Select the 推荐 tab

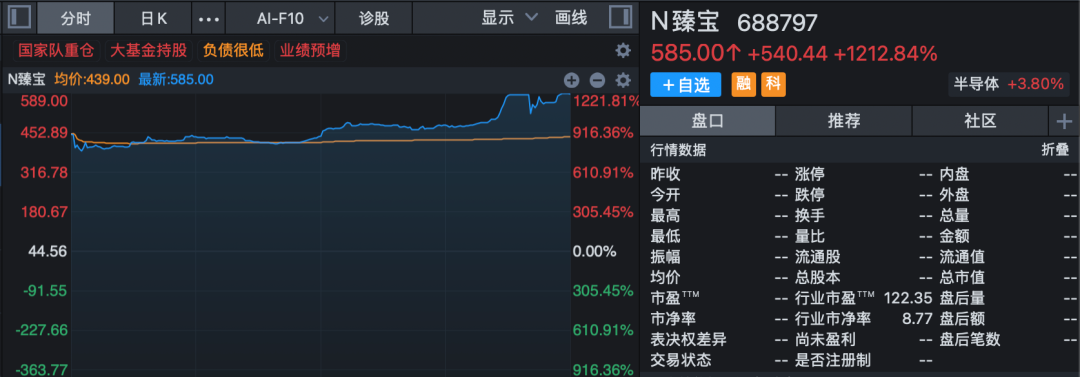(844, 121)
